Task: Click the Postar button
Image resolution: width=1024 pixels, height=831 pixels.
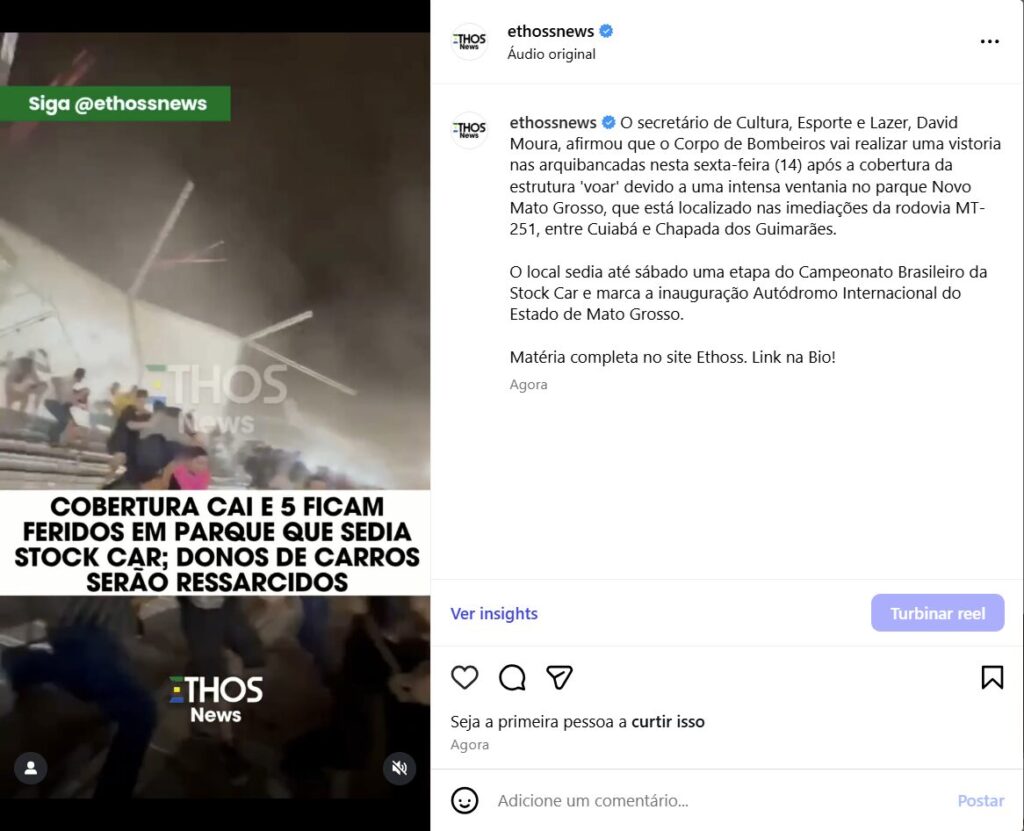Action: [980, 800]
